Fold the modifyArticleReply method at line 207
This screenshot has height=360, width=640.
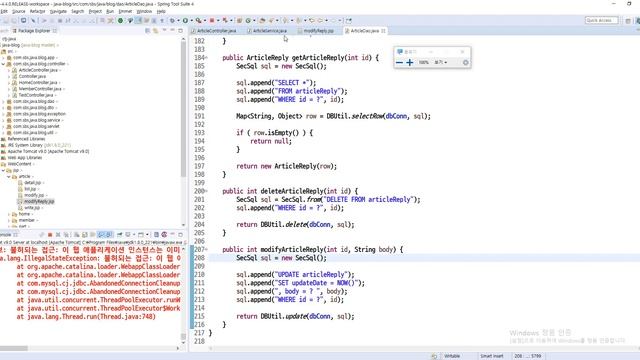click(x=207, y=249)
